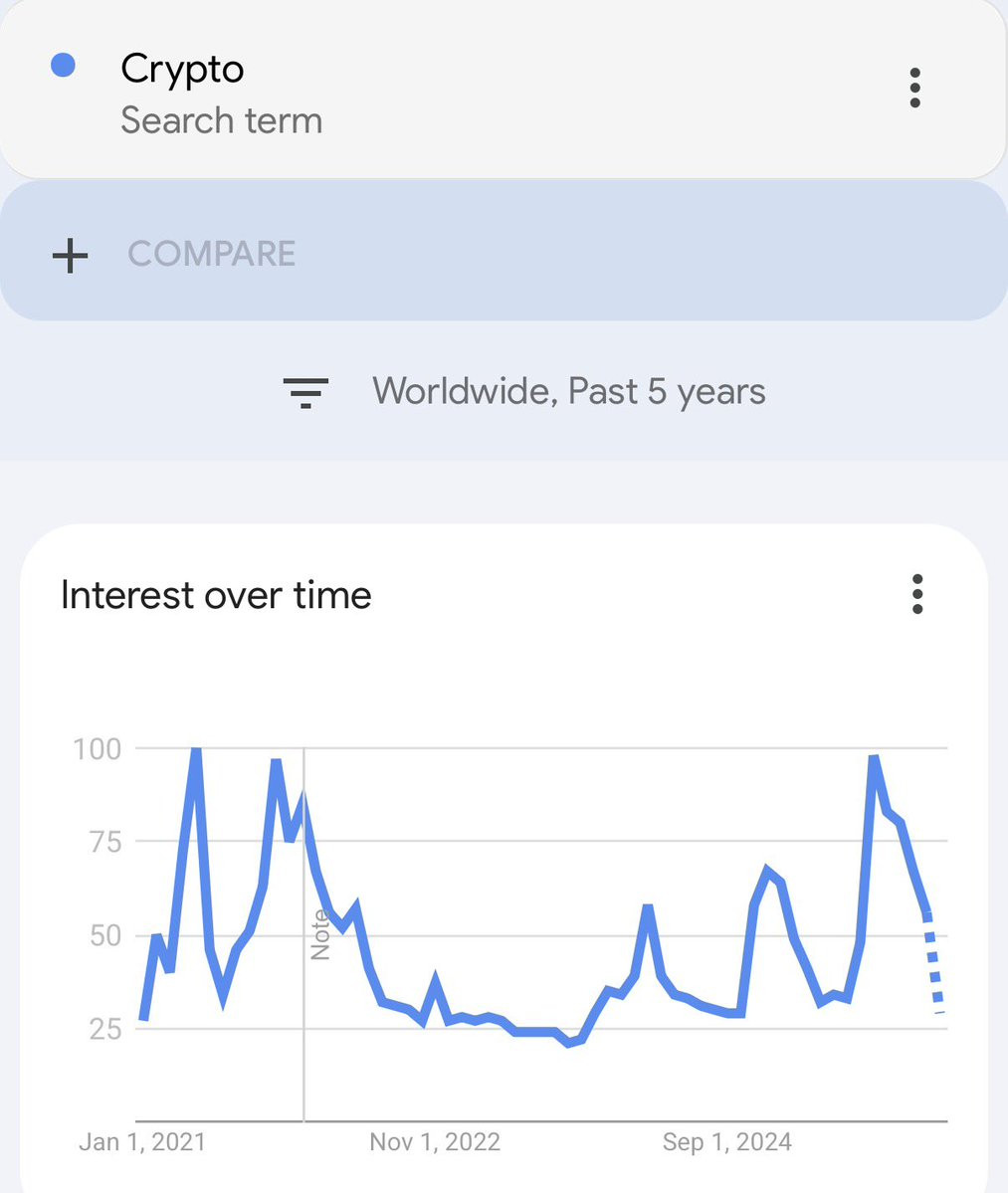This screenshot has width=1008, height=1193.
Task: Select the tall rightmost peak on the chart
Action: click(x=874, y=758)
